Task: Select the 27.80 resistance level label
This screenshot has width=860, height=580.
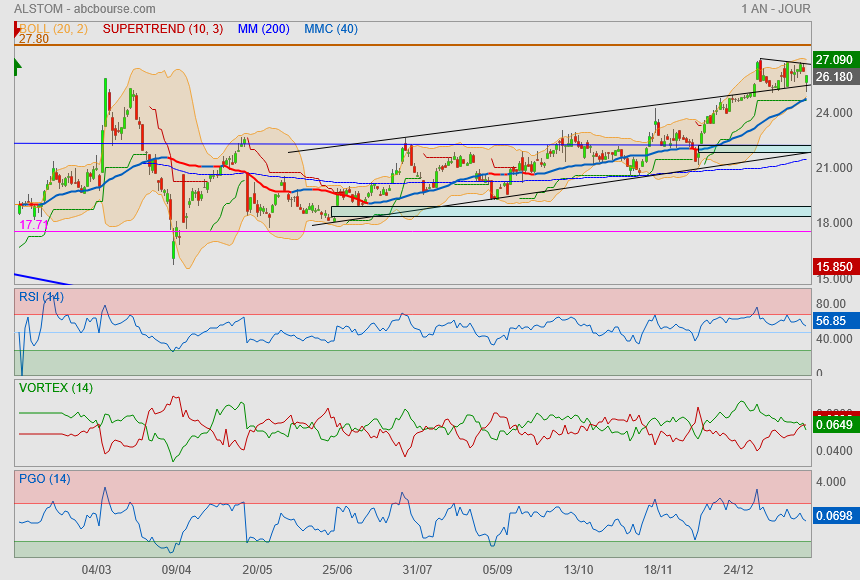Action: click(34, 39)
